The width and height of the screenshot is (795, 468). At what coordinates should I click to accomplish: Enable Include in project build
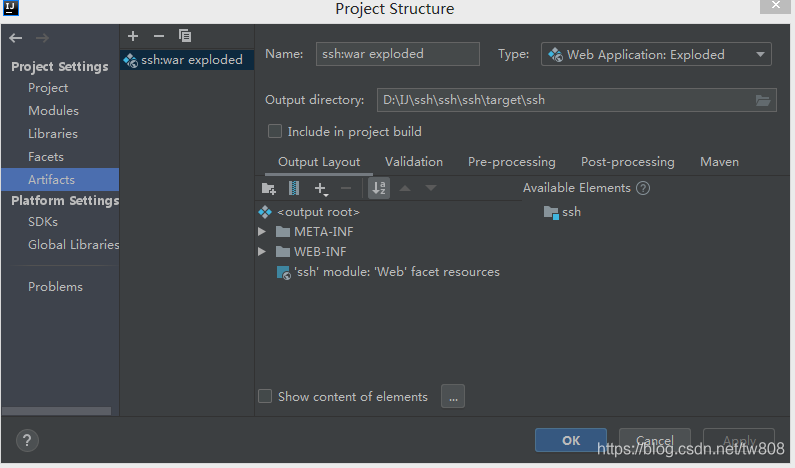(x=275, y=131)
